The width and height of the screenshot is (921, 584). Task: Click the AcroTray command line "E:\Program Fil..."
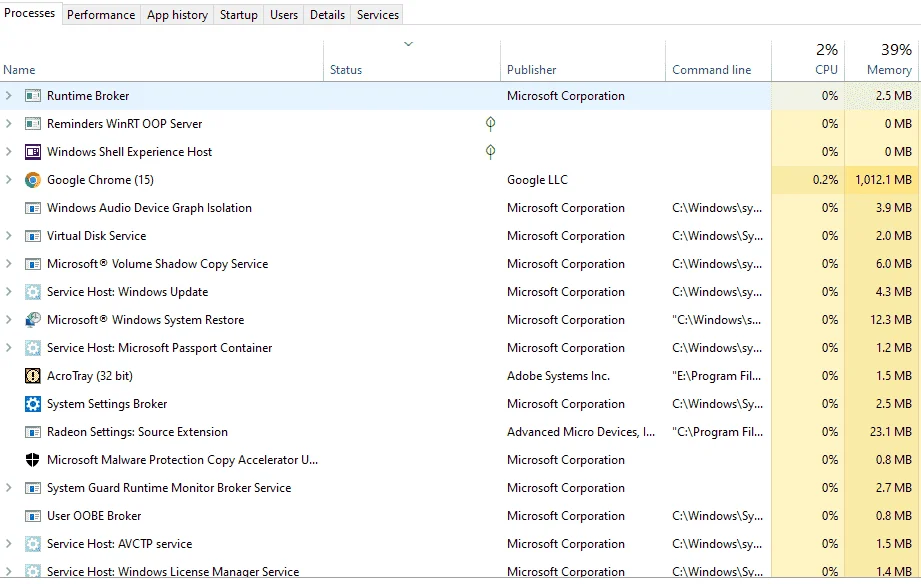pos(717,376)
